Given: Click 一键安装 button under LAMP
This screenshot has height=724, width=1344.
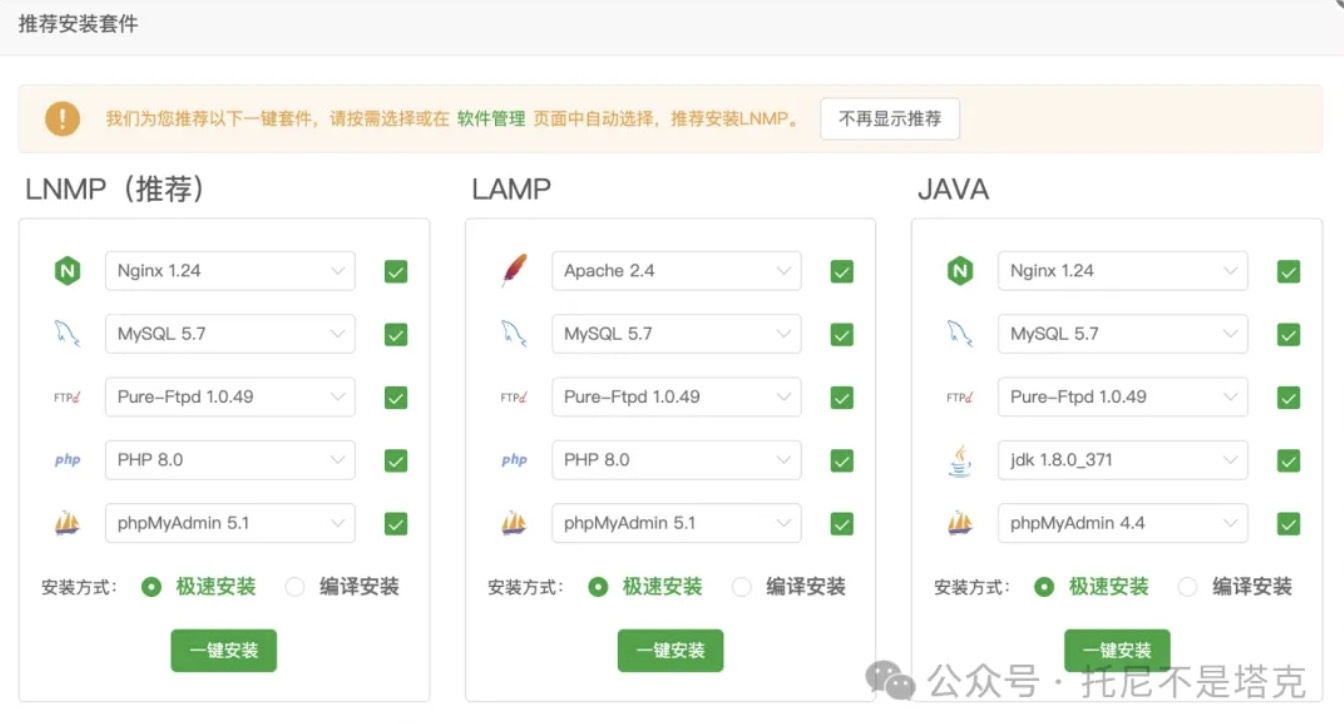Looking at the screenshot, I should pos(670,650).
